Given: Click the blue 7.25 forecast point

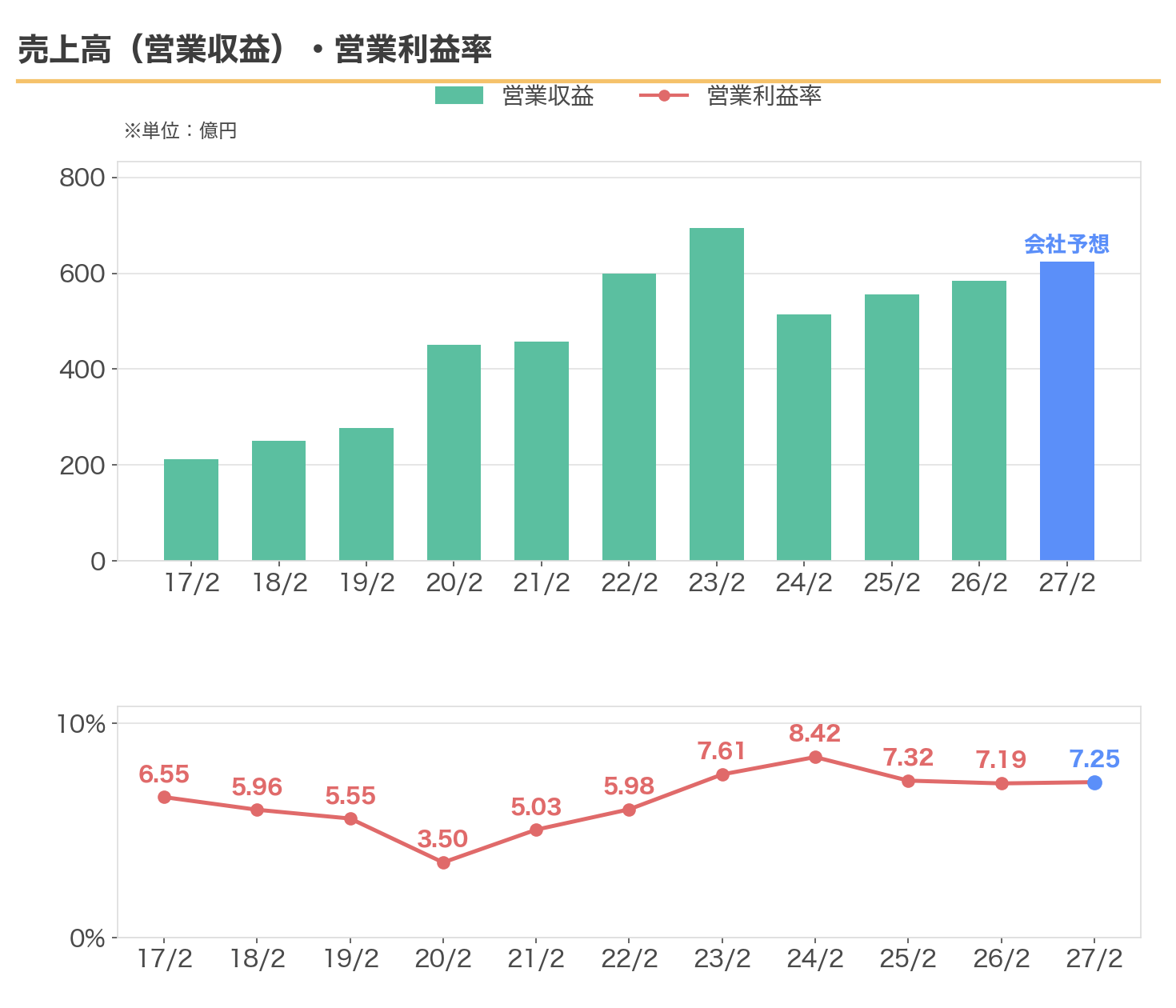Looking at the screenshot, I should [1094, 782].
